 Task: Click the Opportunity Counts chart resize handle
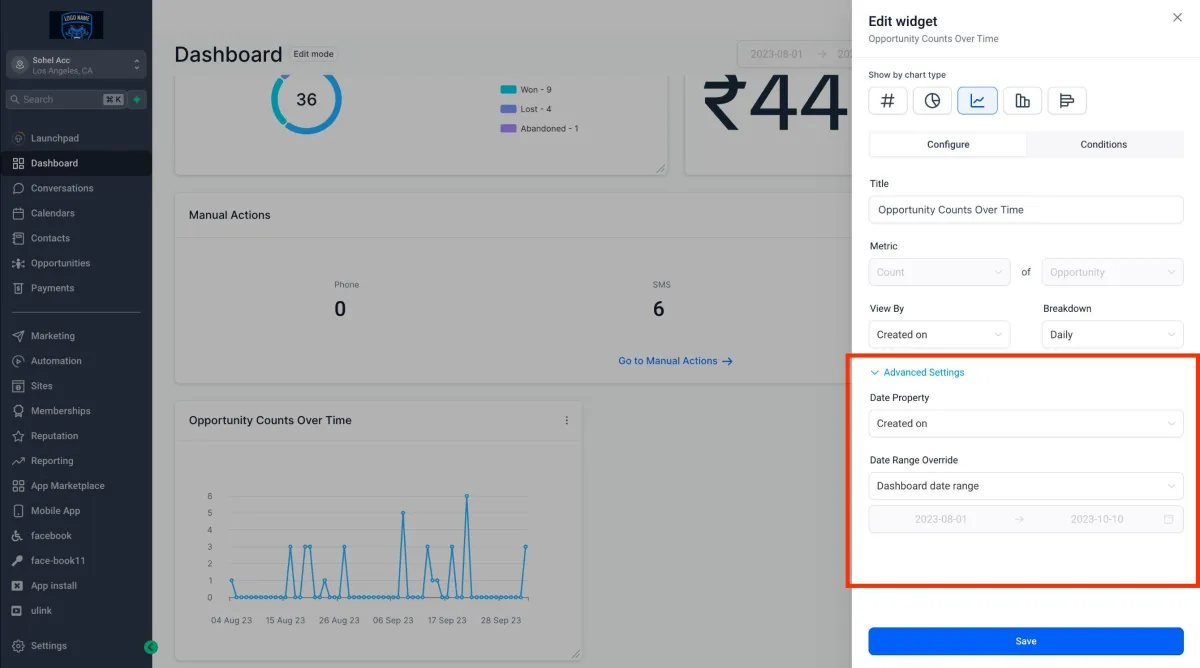pyautogui.click(x=575, y=654)
